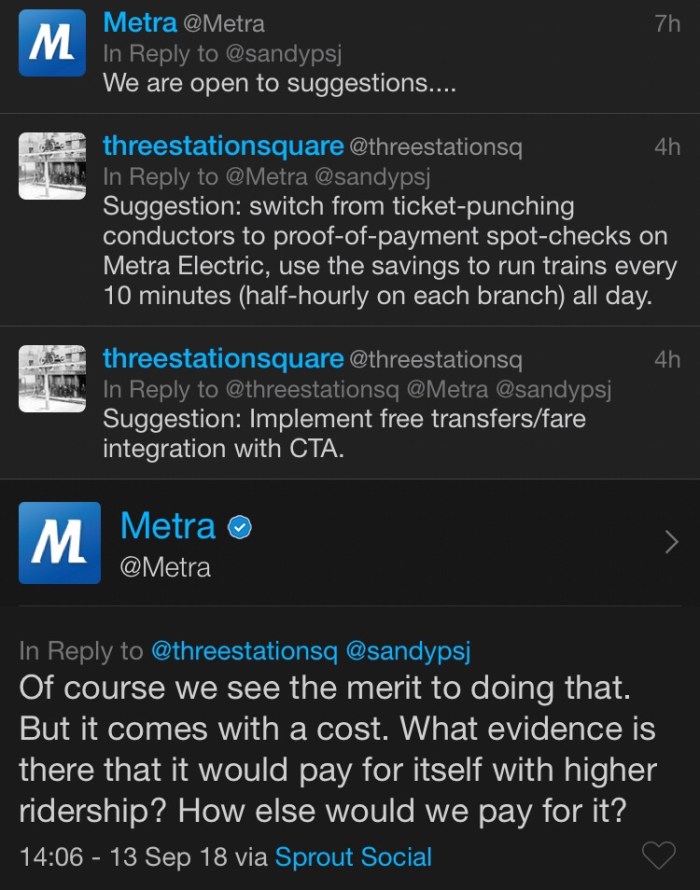Select threestationsquare name on ticket-punching tweet
Screen dimensions: 700x890
(x=223, y=146)
